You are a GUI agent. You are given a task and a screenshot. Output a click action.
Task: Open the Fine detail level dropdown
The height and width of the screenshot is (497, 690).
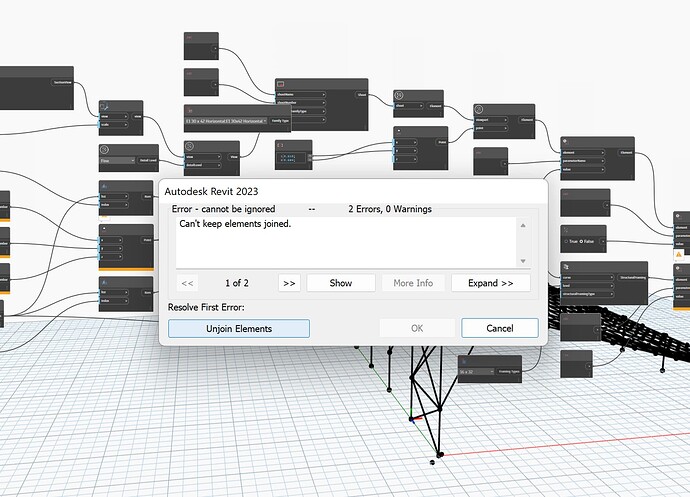[x=117, y=161]
